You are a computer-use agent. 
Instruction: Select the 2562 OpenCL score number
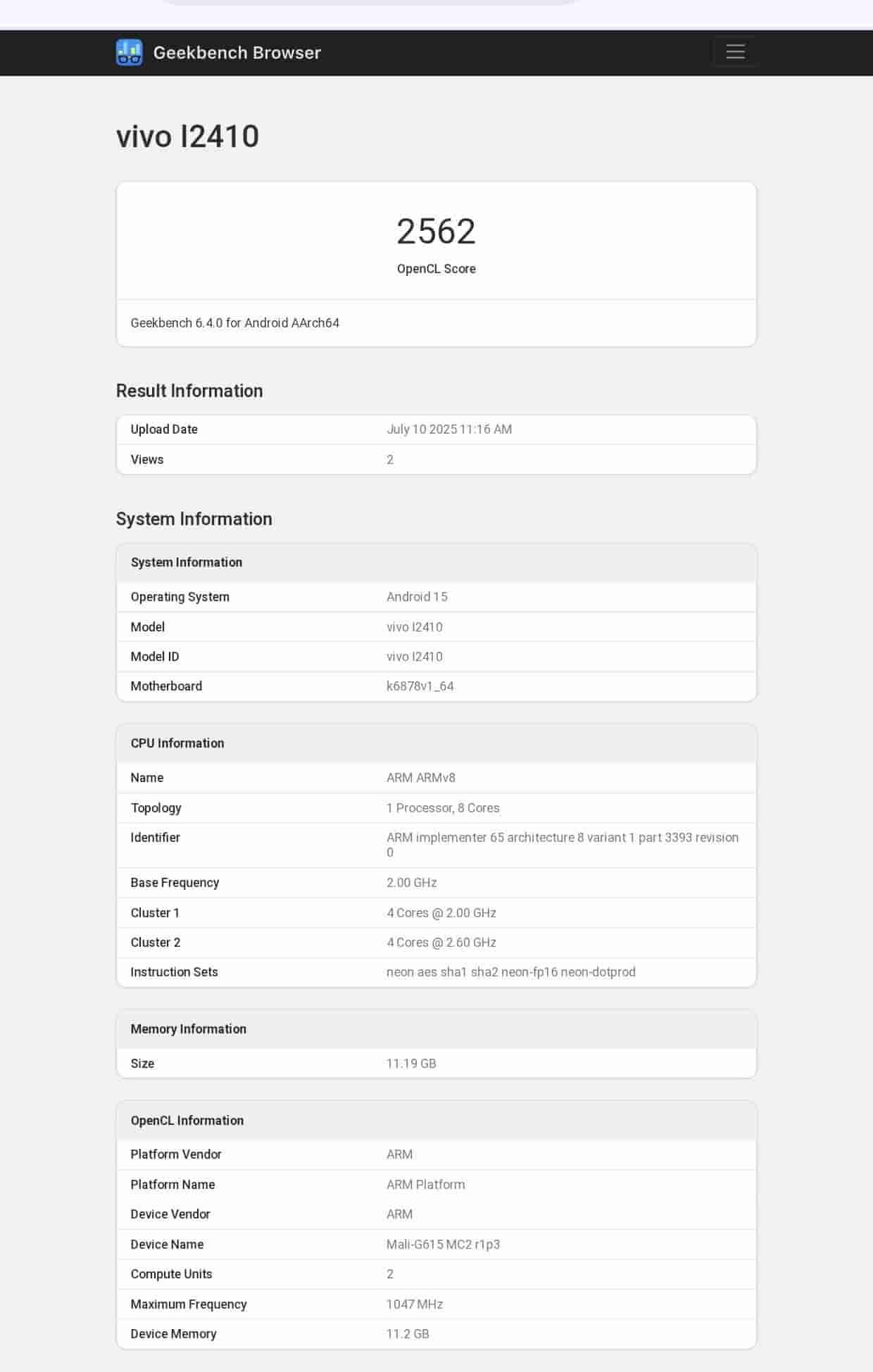tap(436, 232)
